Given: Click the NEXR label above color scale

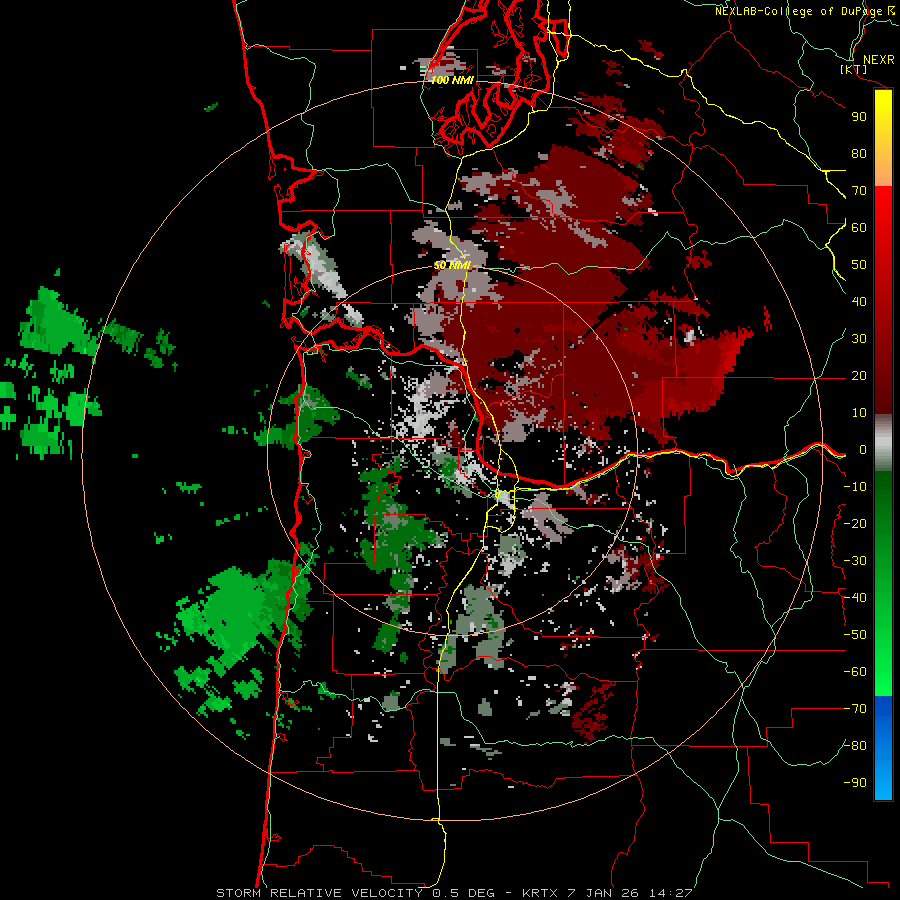Looking at the screenshot, I should 879,59.
